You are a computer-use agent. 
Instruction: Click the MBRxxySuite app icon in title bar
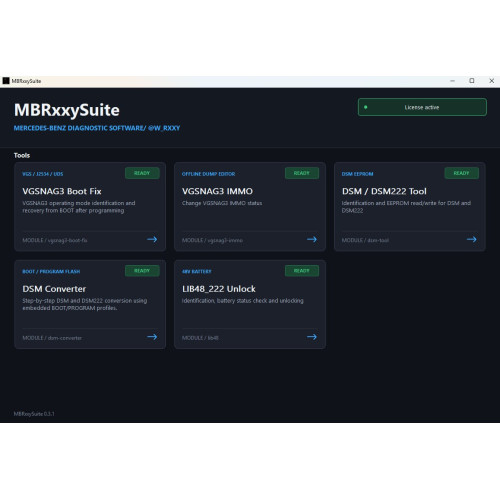coord(6,81)
